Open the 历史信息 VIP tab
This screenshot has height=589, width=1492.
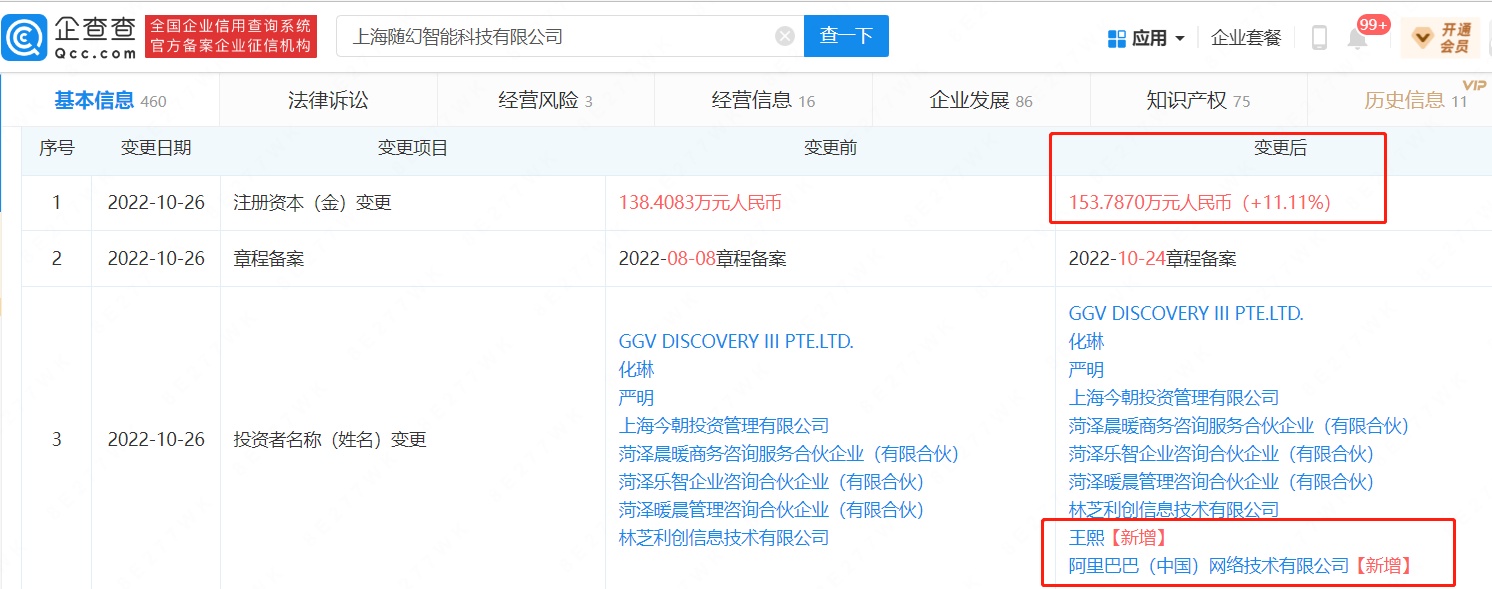tap(1415, 100)
